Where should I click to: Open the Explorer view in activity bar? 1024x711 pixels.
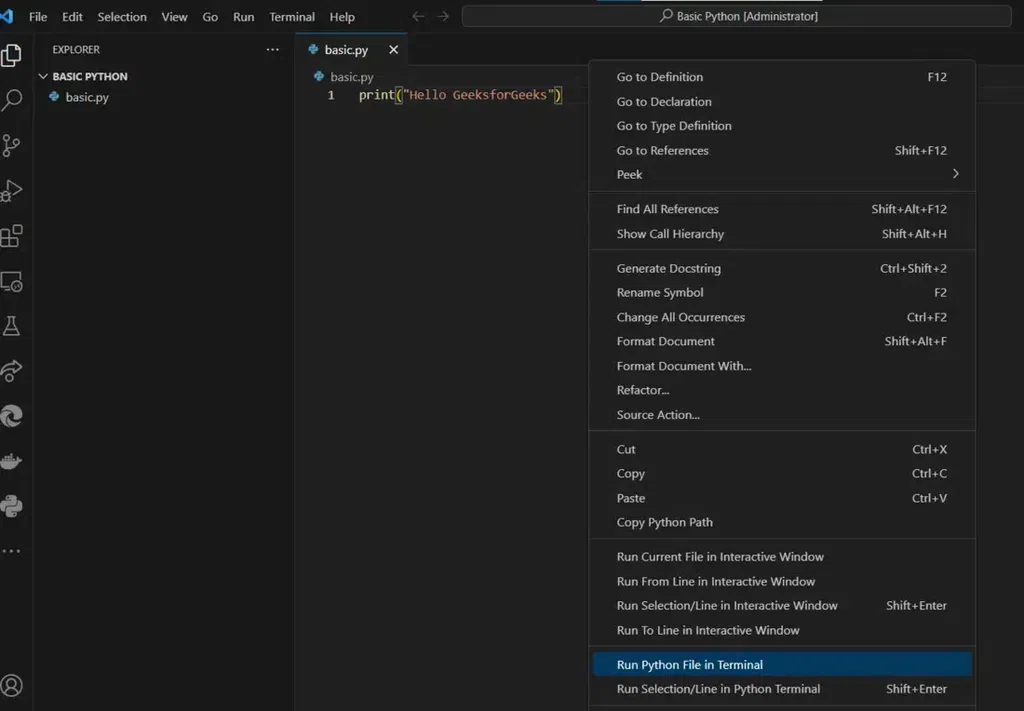12,55
